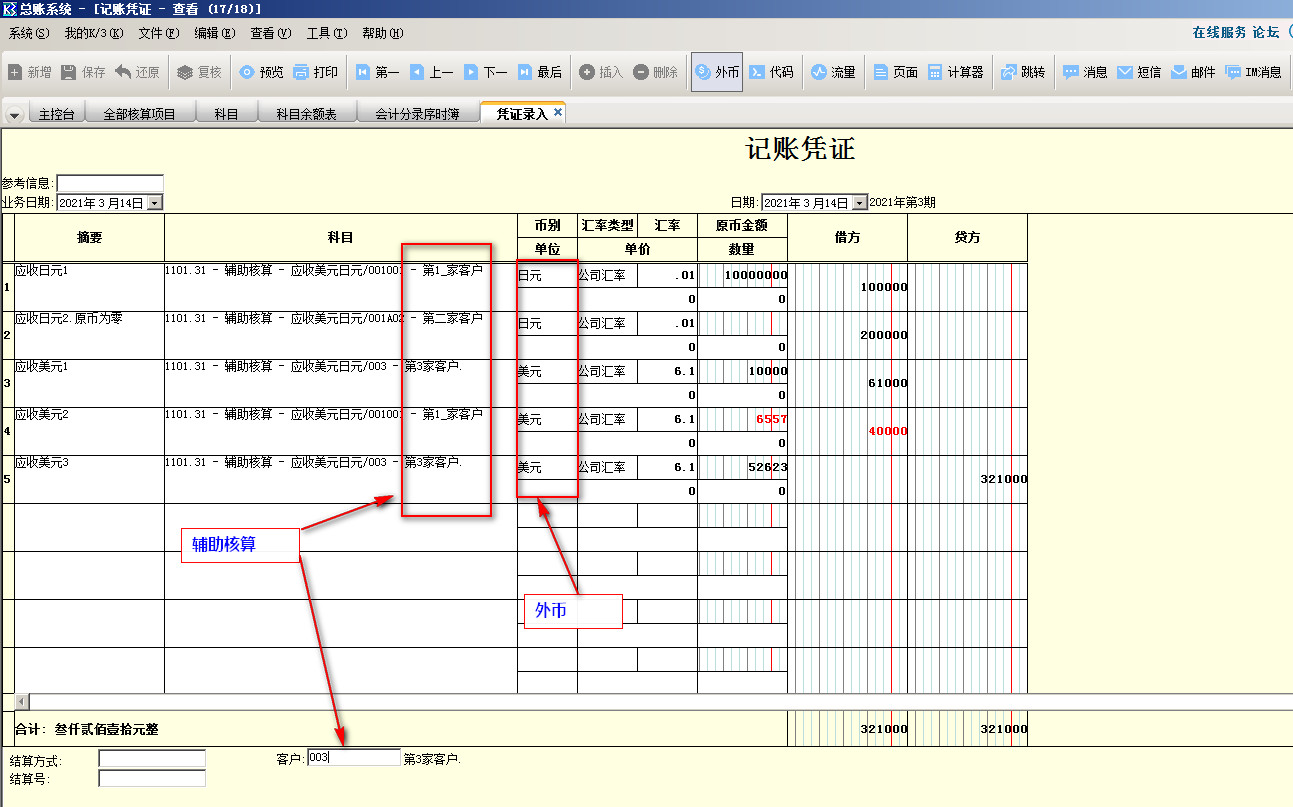Open the 工具 menu

(x=326, y=33)
